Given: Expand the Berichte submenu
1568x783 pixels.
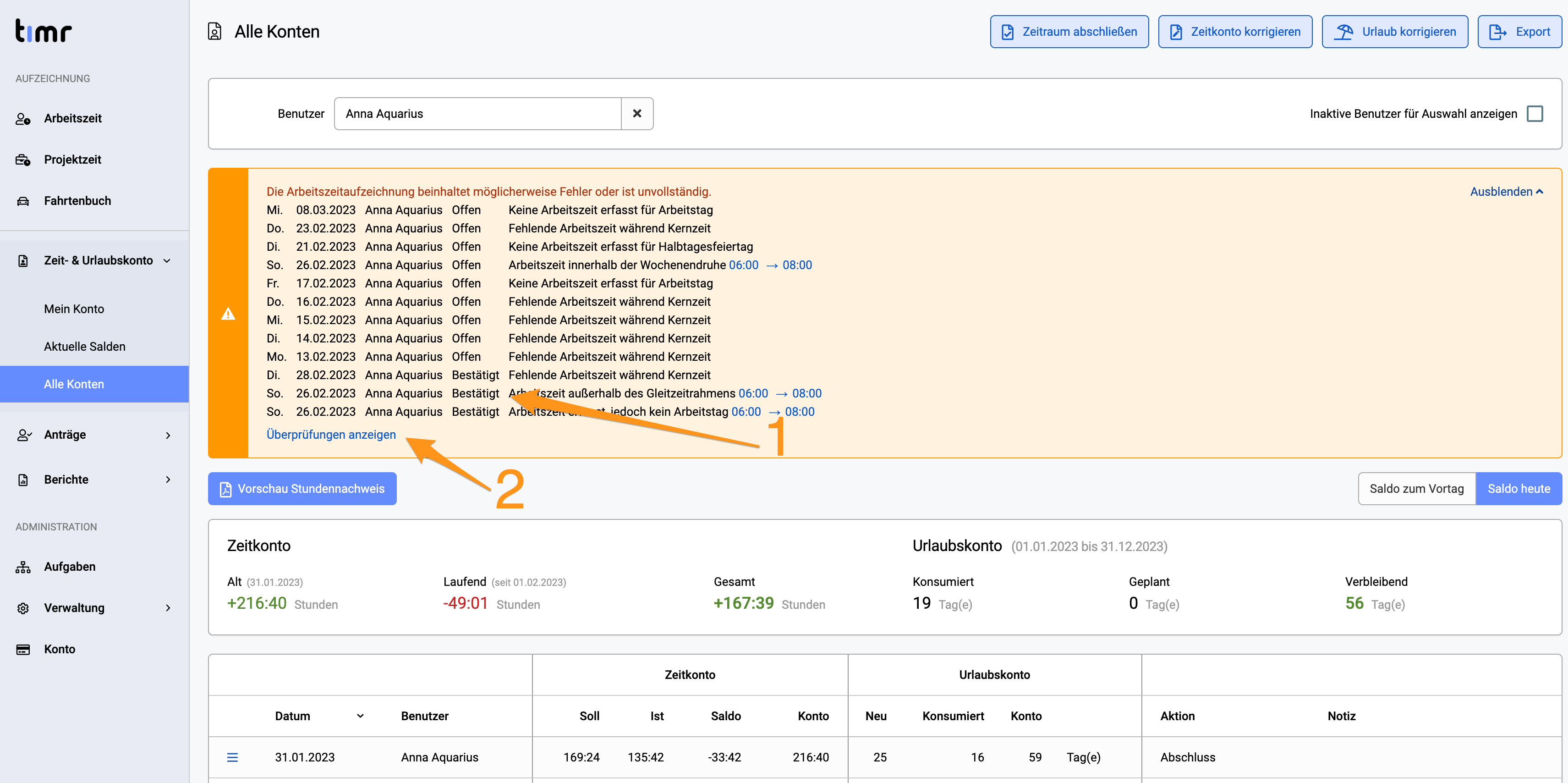Looking at the screenshot, I should tap(168, 480).
